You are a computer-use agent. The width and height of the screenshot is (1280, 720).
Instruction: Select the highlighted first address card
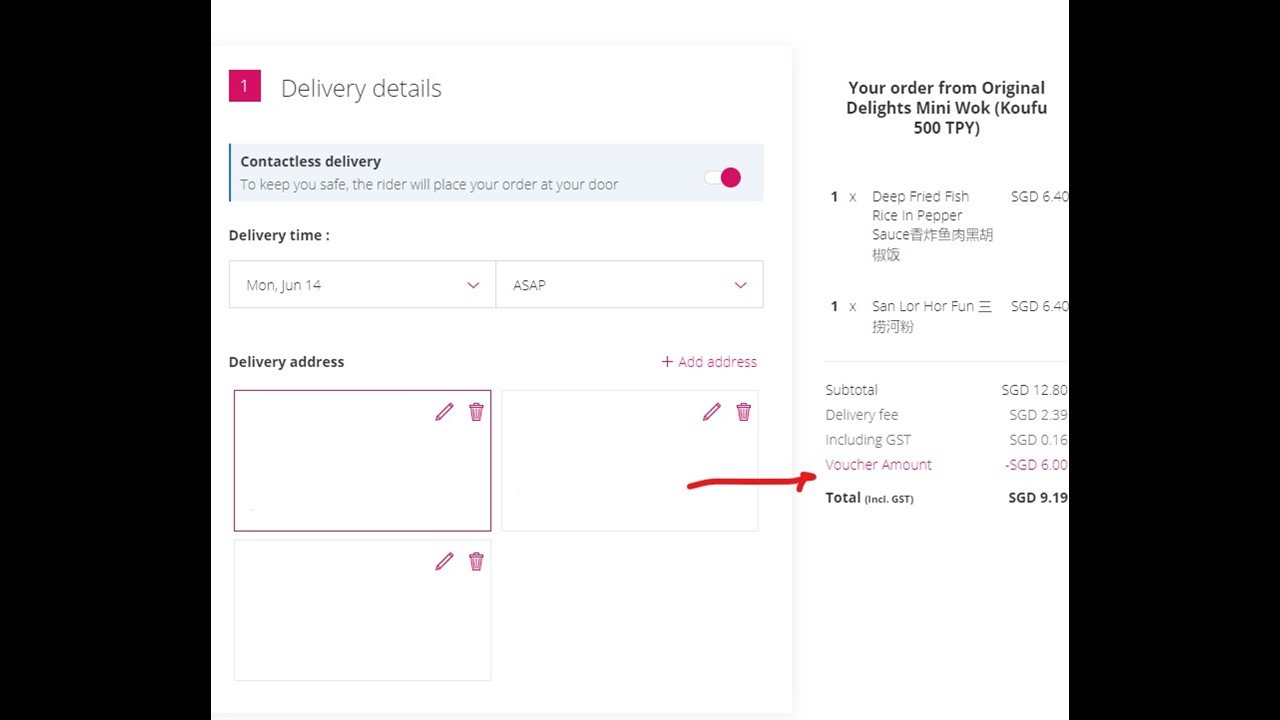362,460
